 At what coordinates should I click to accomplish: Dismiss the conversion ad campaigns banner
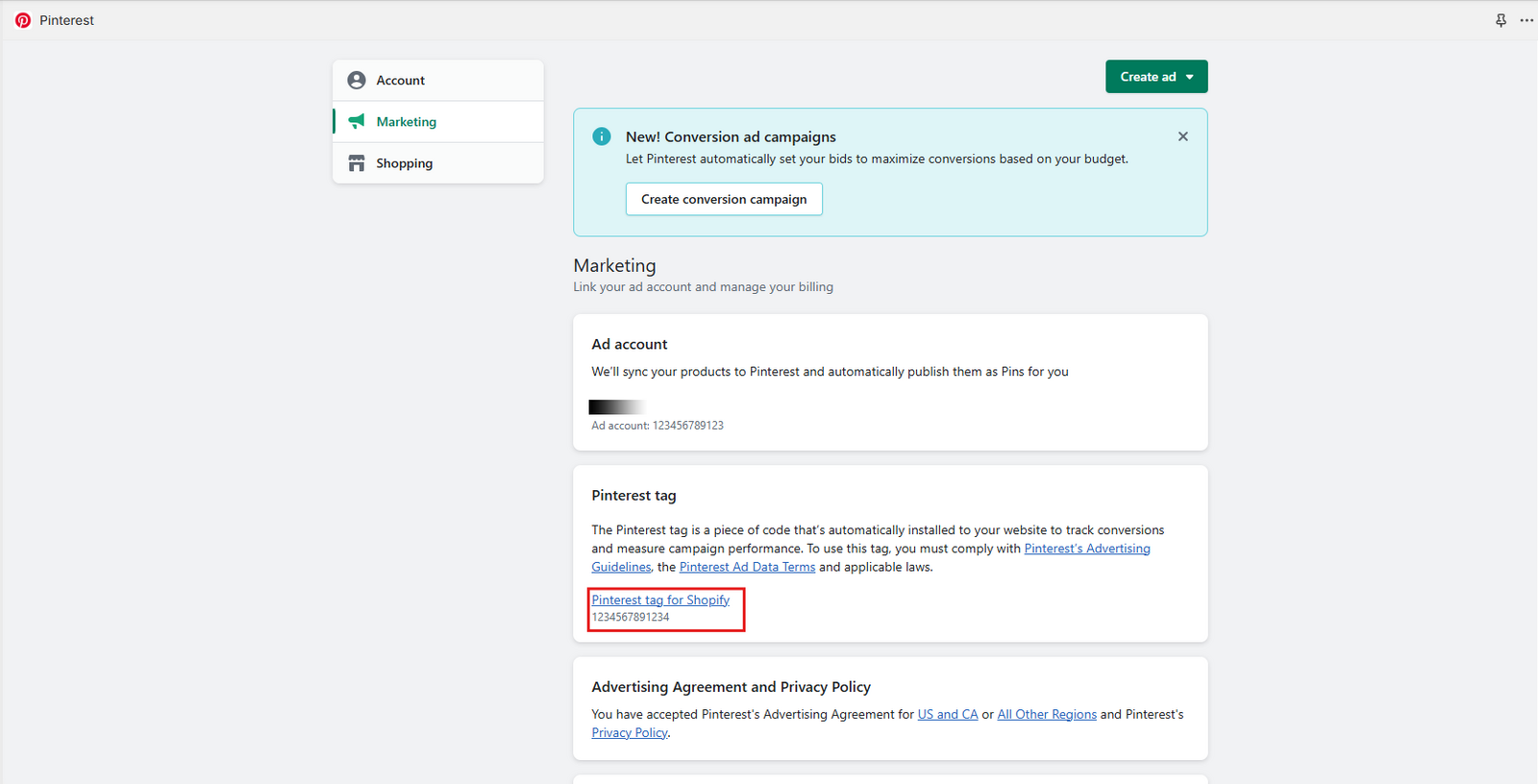[x=1182, y=136]
